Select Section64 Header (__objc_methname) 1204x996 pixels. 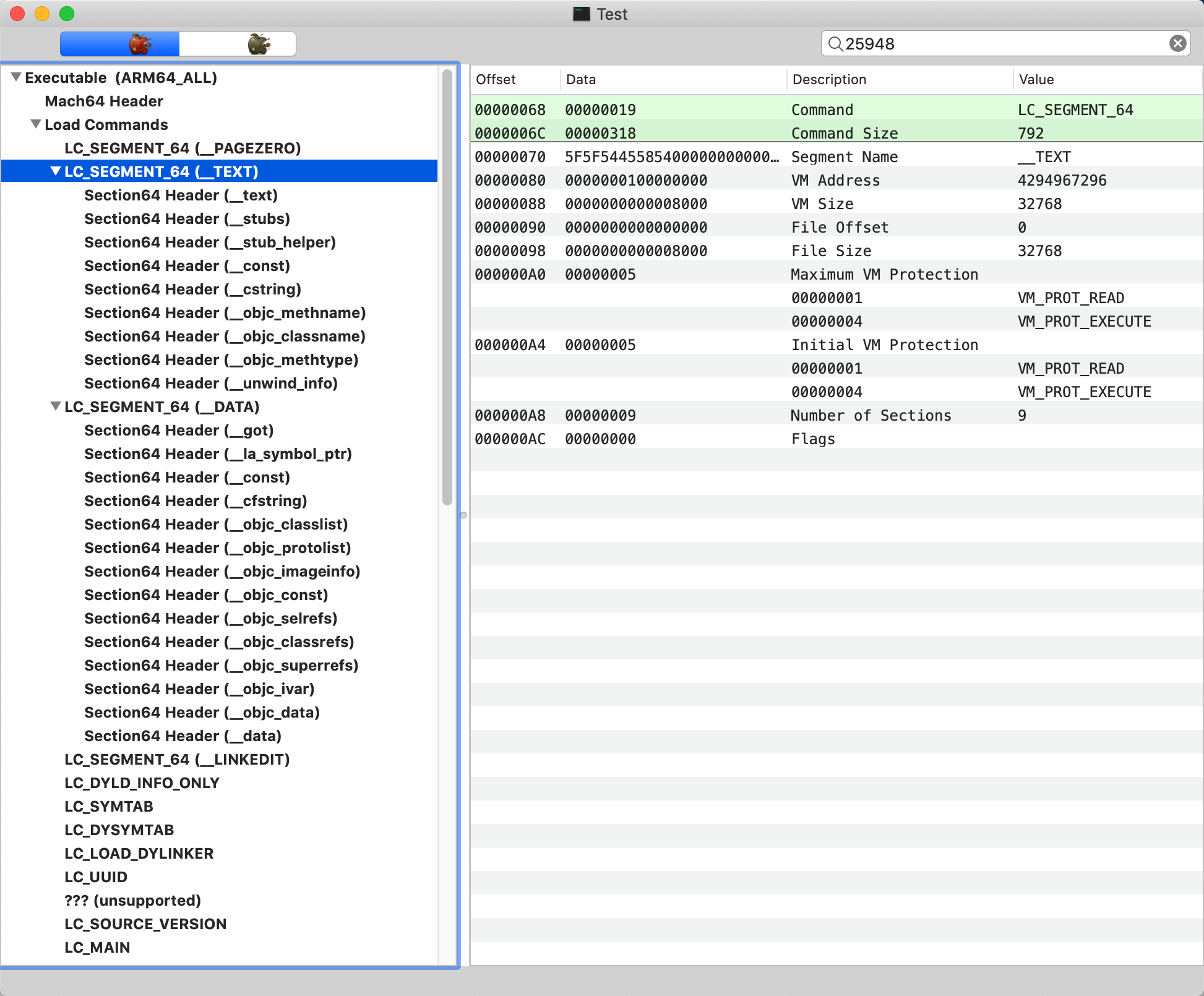225,312
